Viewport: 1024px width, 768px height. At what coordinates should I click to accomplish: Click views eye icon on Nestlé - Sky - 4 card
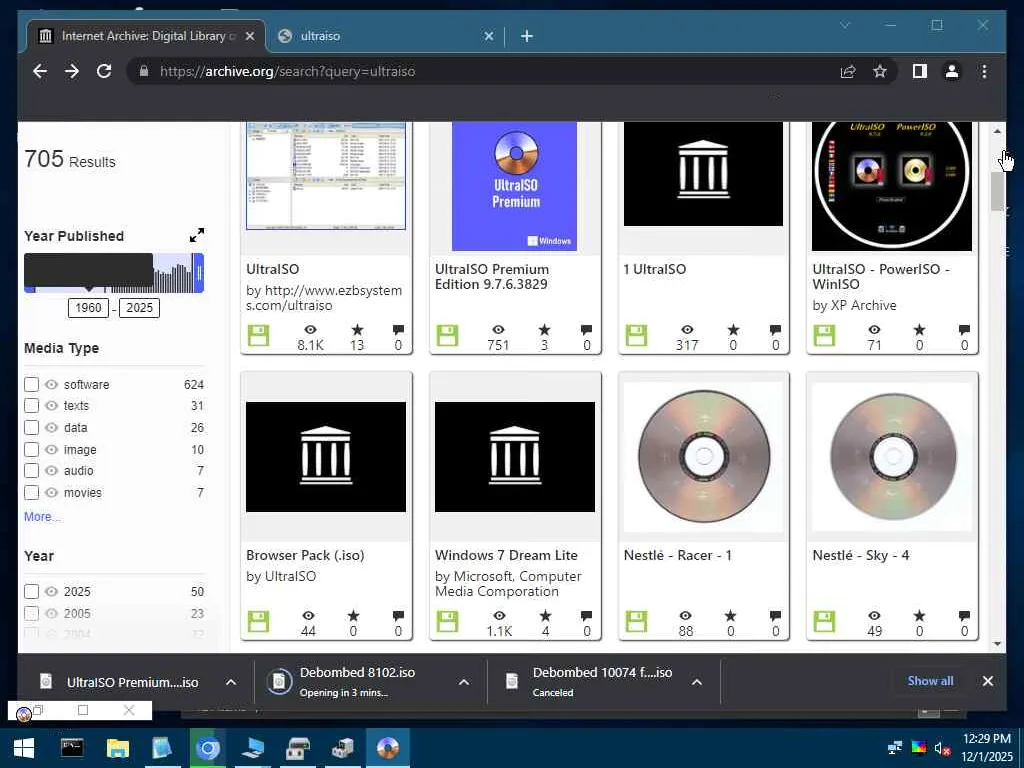pyautogui.click(x=874, y=616)
